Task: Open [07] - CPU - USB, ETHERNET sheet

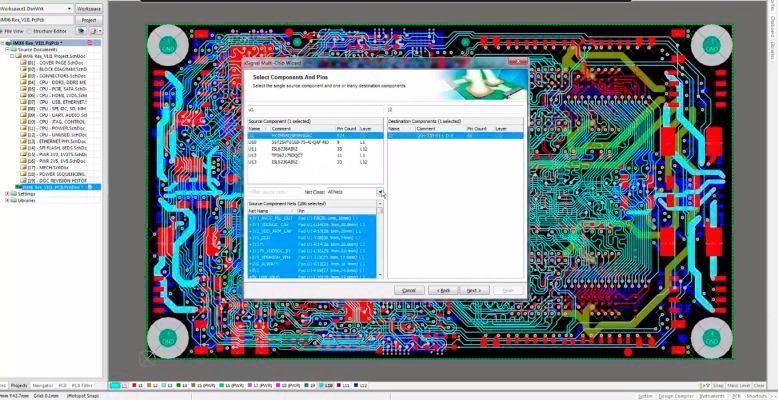Action: tap(53, 102)
